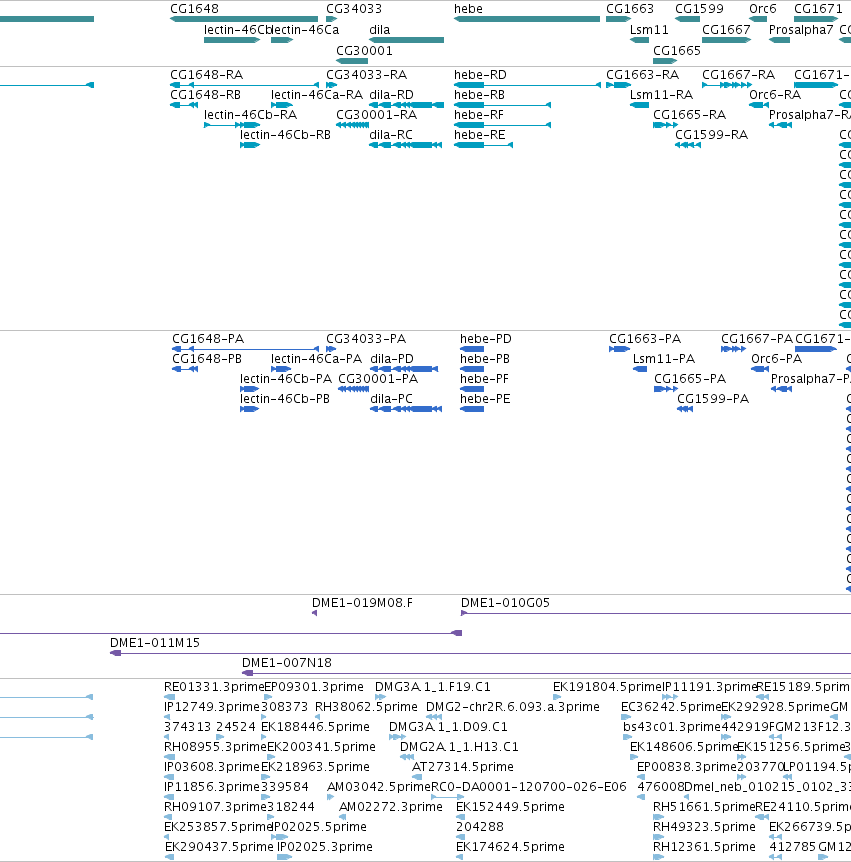Open protein CG30001-PA

378,379
